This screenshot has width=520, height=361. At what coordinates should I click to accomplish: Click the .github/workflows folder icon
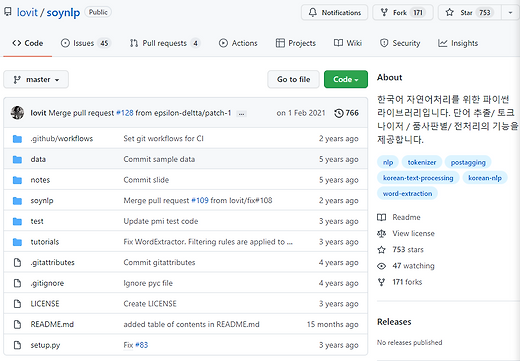pos(17,139)
